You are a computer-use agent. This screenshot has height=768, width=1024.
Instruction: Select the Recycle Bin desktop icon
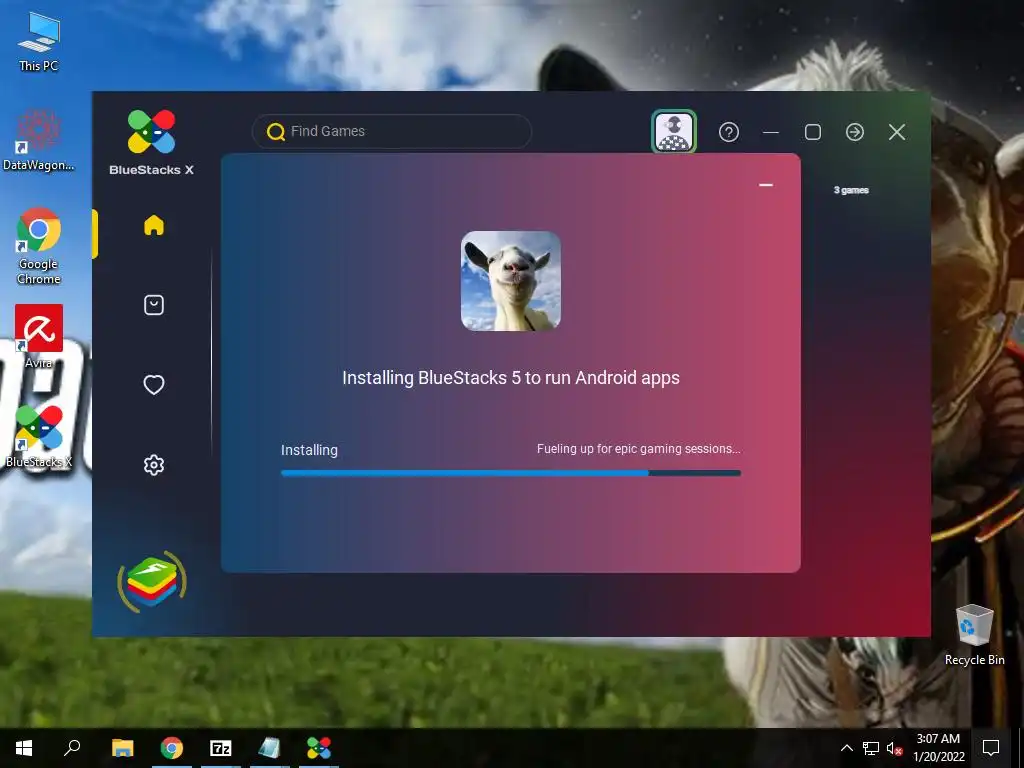click(974, 635)
